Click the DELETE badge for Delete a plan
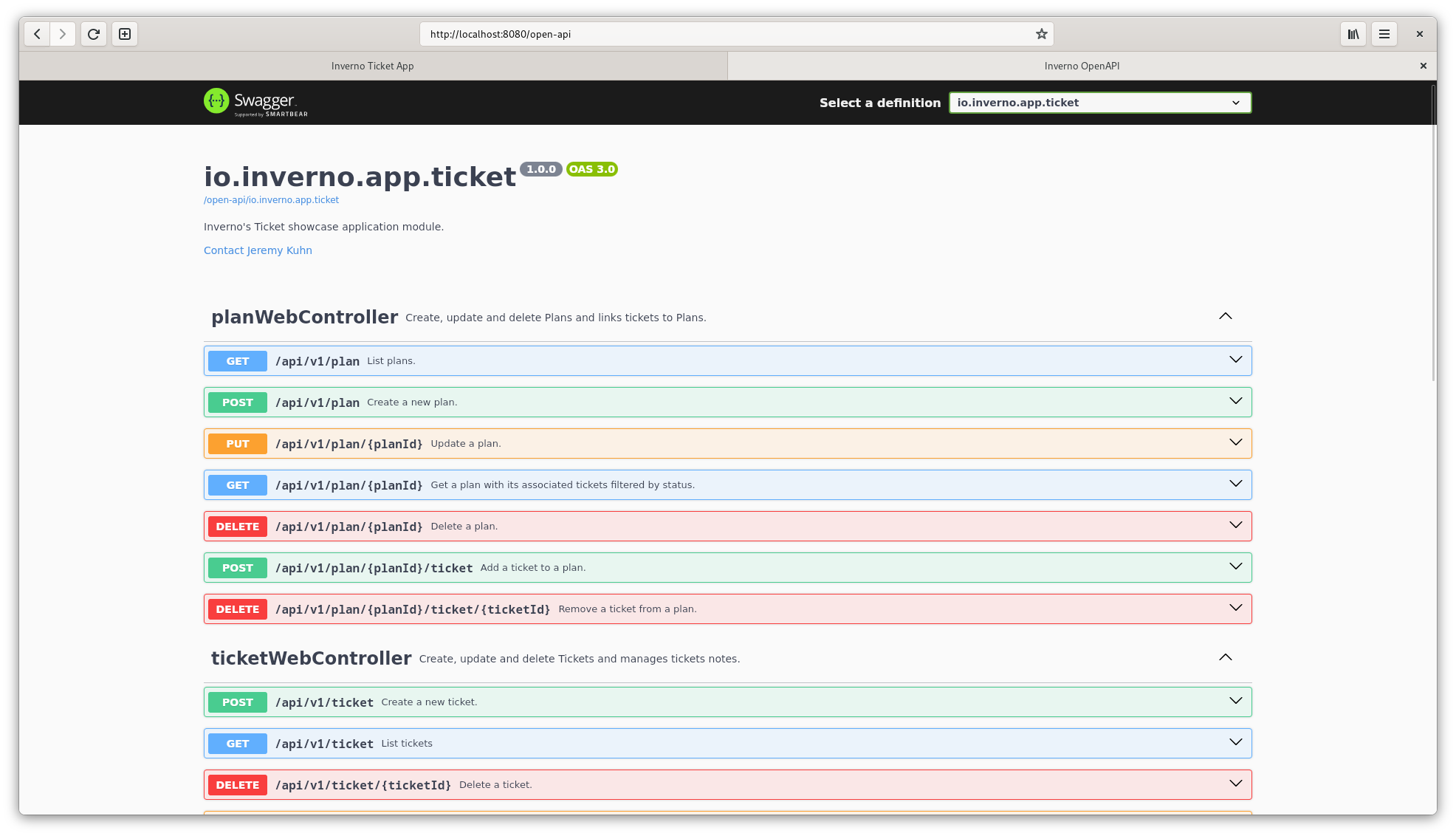Screen dimensions: 1456x836 (x=238, y=527)
